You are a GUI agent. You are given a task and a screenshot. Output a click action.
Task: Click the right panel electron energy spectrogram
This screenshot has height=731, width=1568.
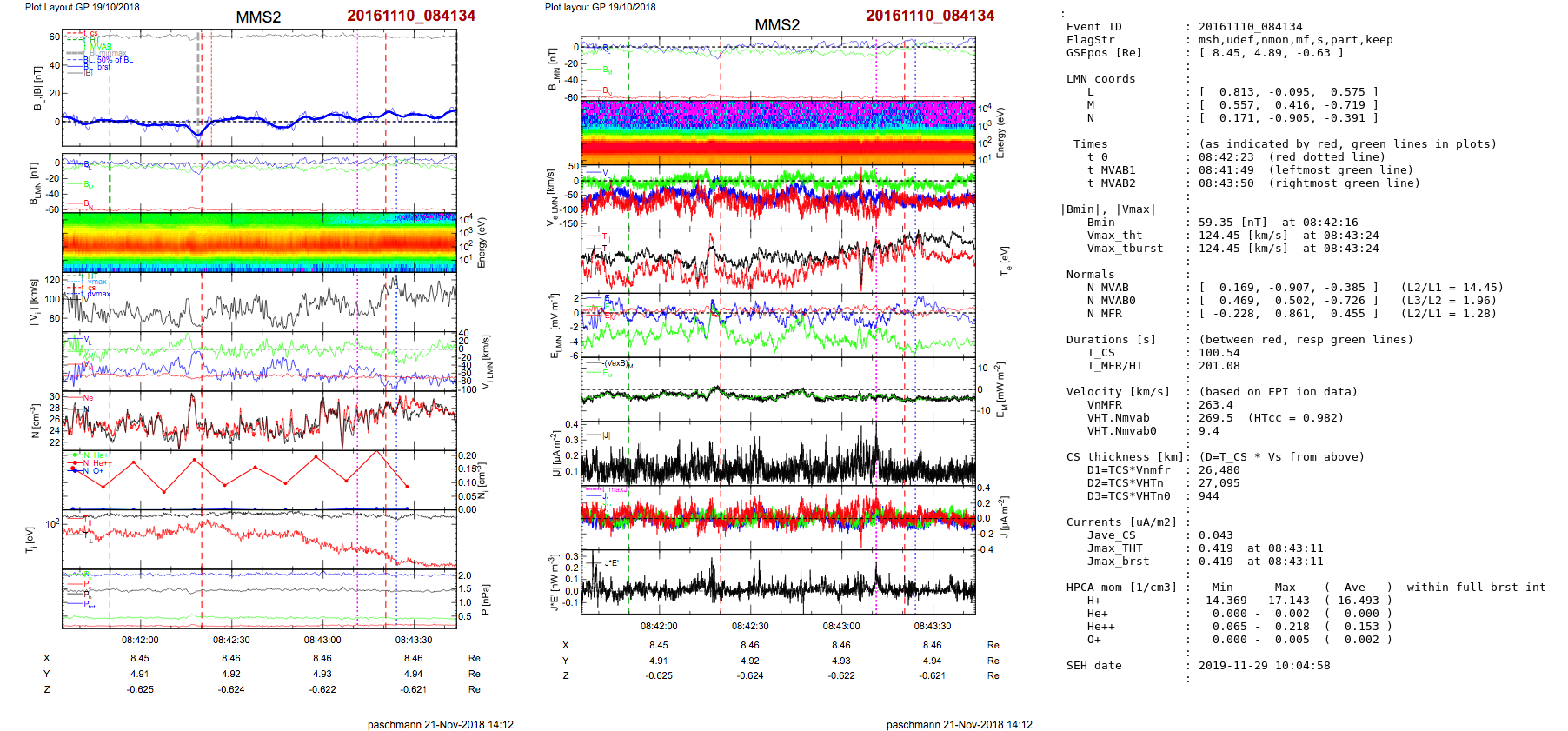[x=778, y=132]
